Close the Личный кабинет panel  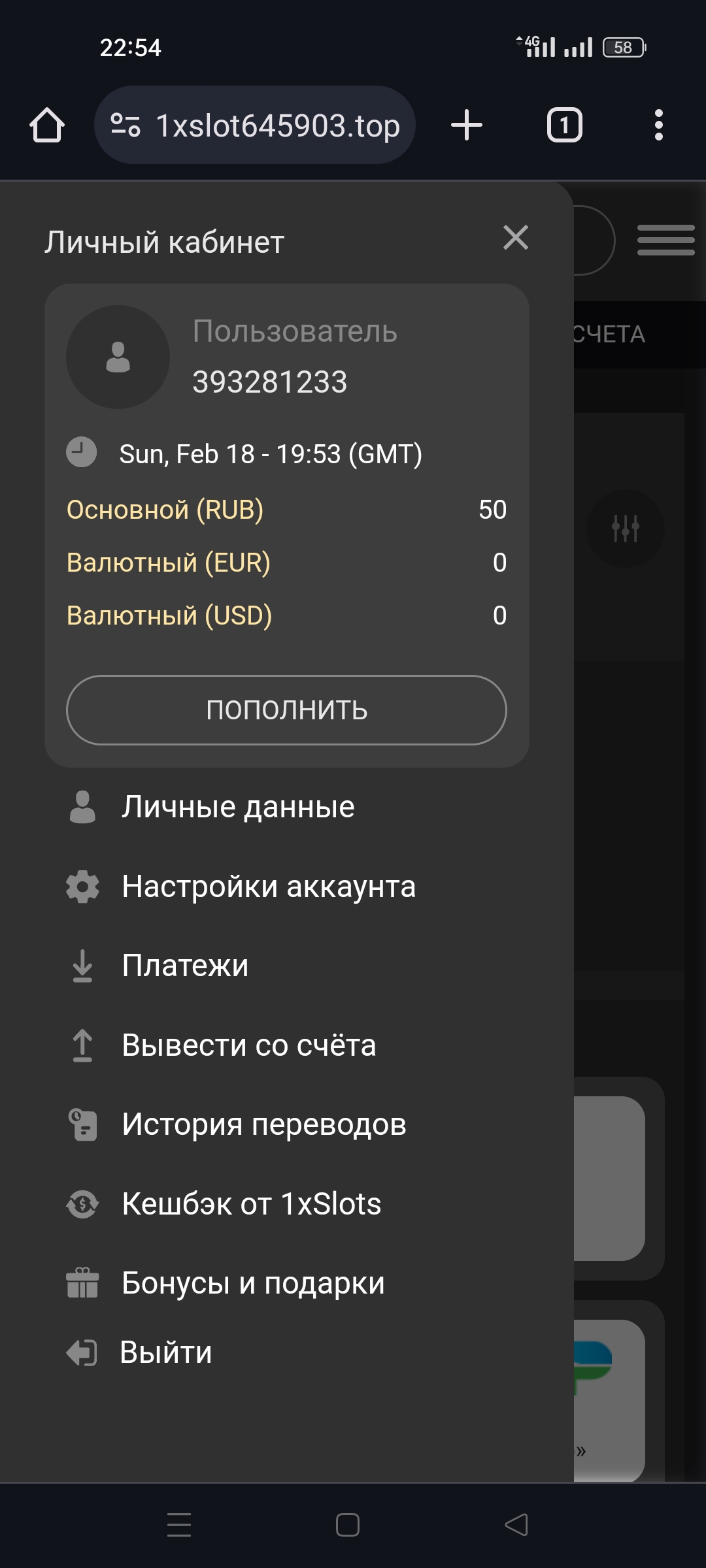pos(516,238)
